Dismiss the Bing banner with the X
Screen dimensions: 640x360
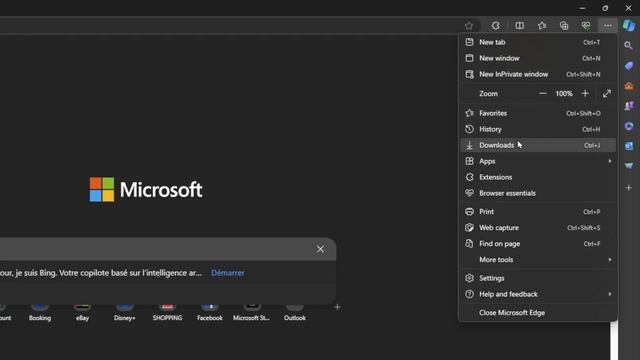[x=320, y=249]
